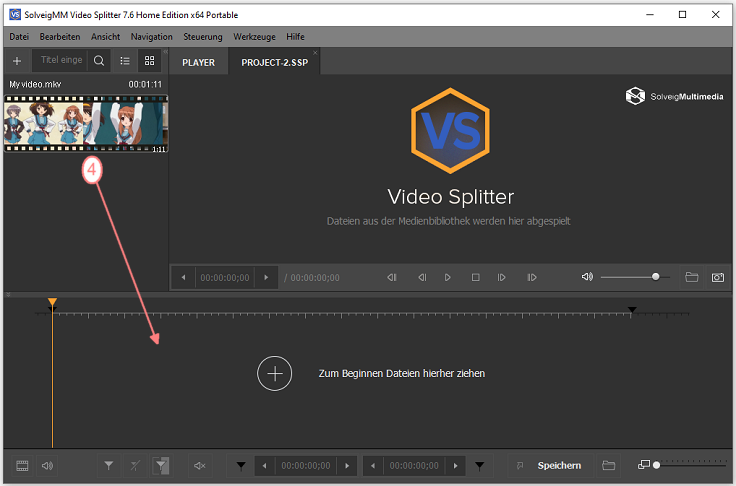Toggle video track filmstrip icon in bottom bar
Image resolution: width=736 pixels, height=486 pixels.
pyautogui.click(x=22, y=465)
